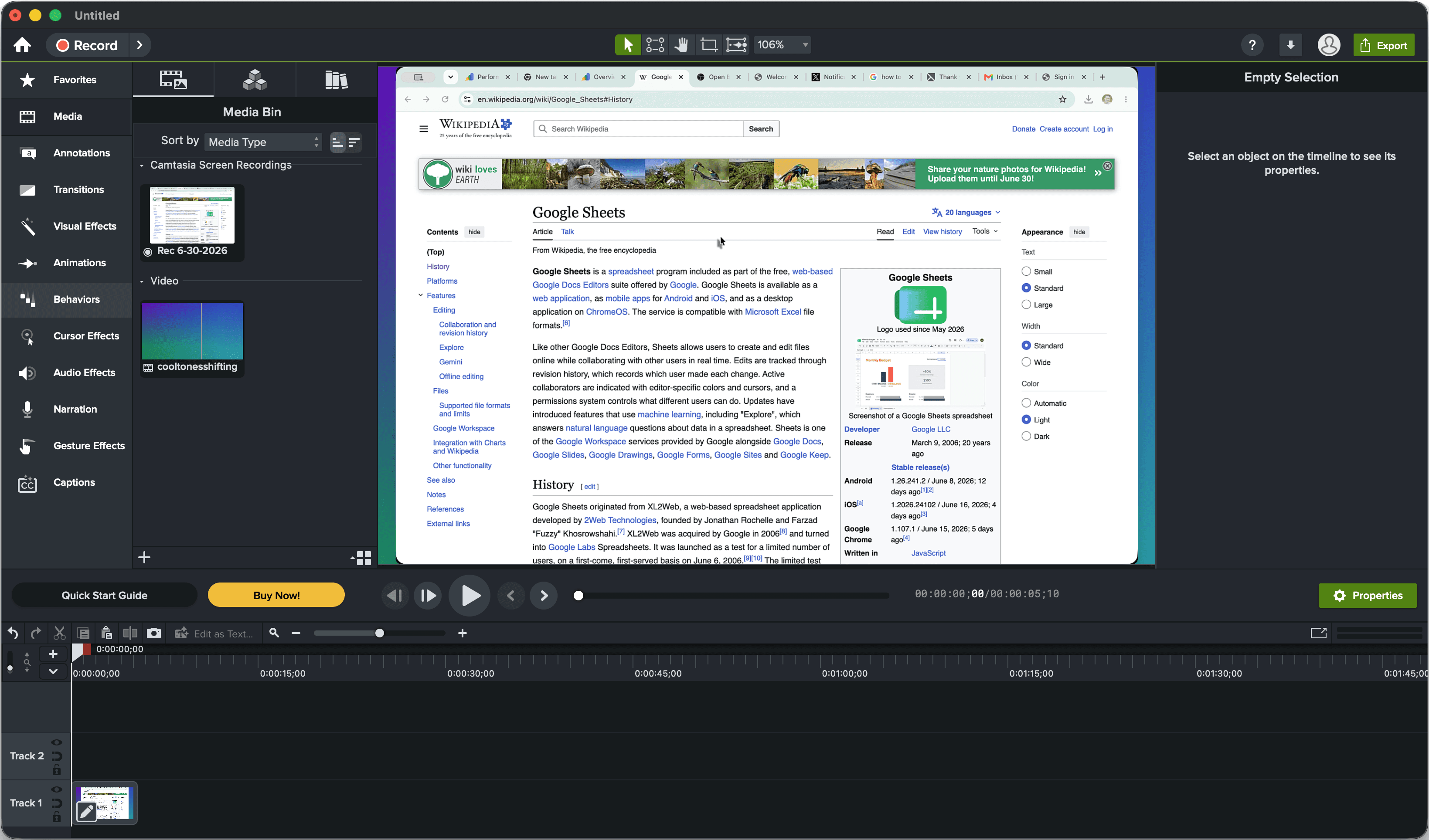
Task: Zoom in timeline with plus
Action: click(462, 633)
